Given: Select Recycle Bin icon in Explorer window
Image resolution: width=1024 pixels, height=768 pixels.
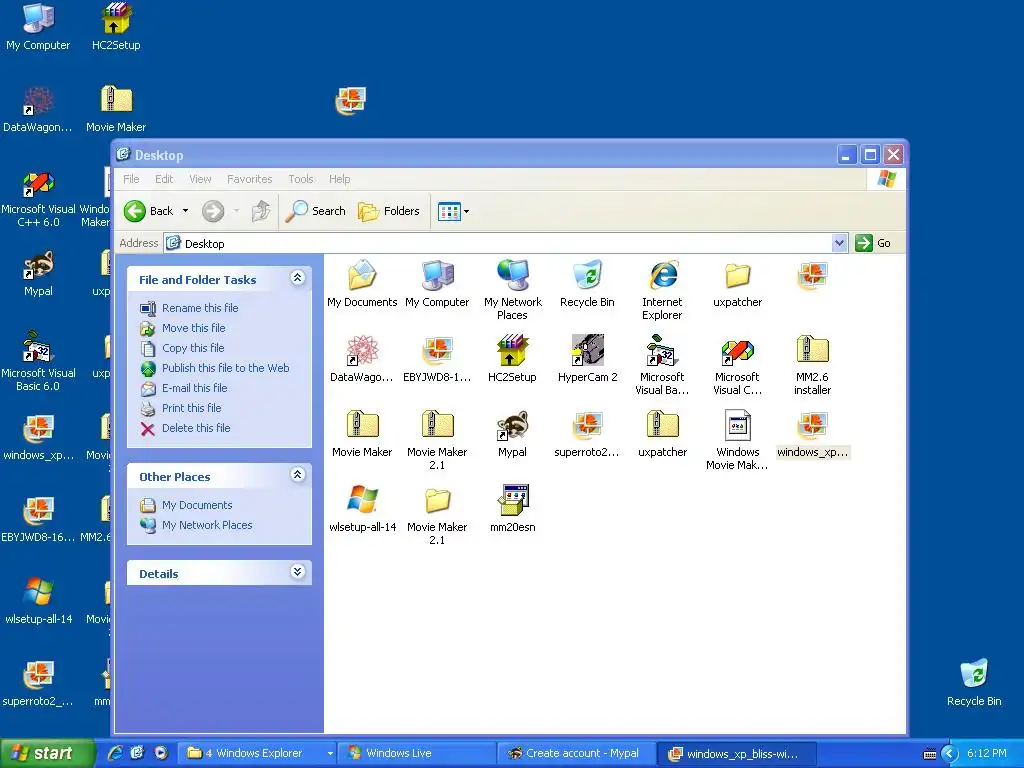Looking at the screenshot, I should 587,283.
